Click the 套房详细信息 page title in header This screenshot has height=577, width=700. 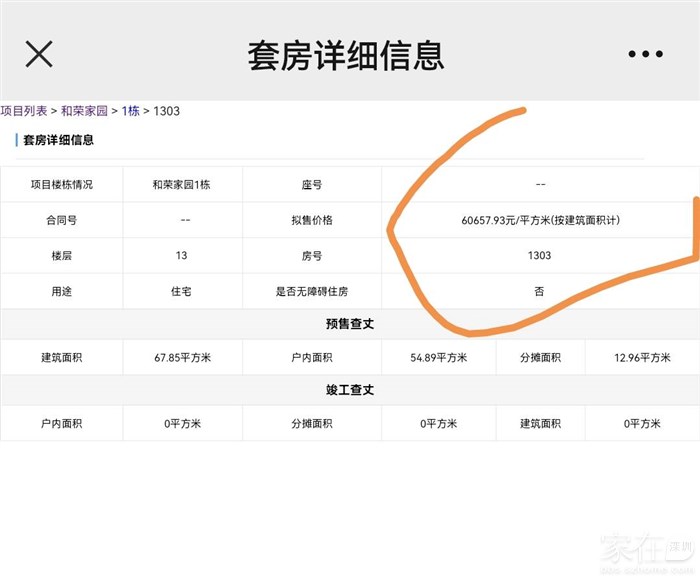tap(346, 55)
